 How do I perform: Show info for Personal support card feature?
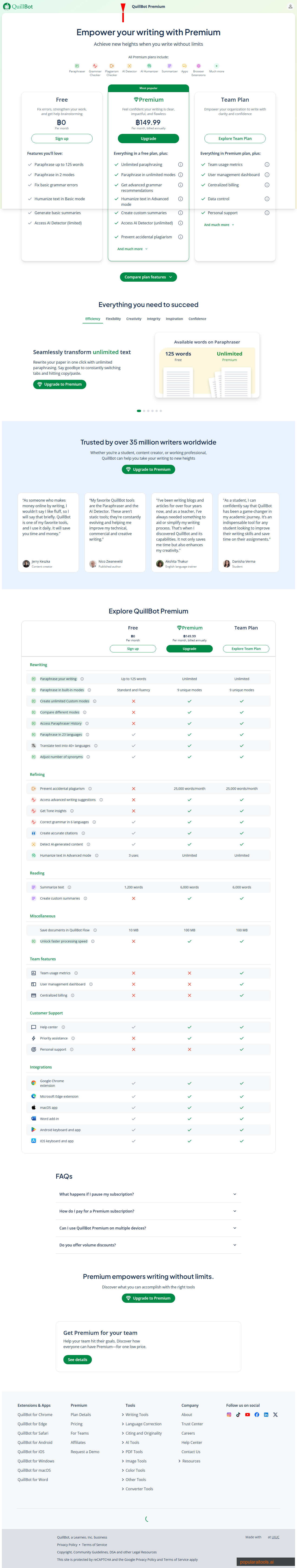267,213
